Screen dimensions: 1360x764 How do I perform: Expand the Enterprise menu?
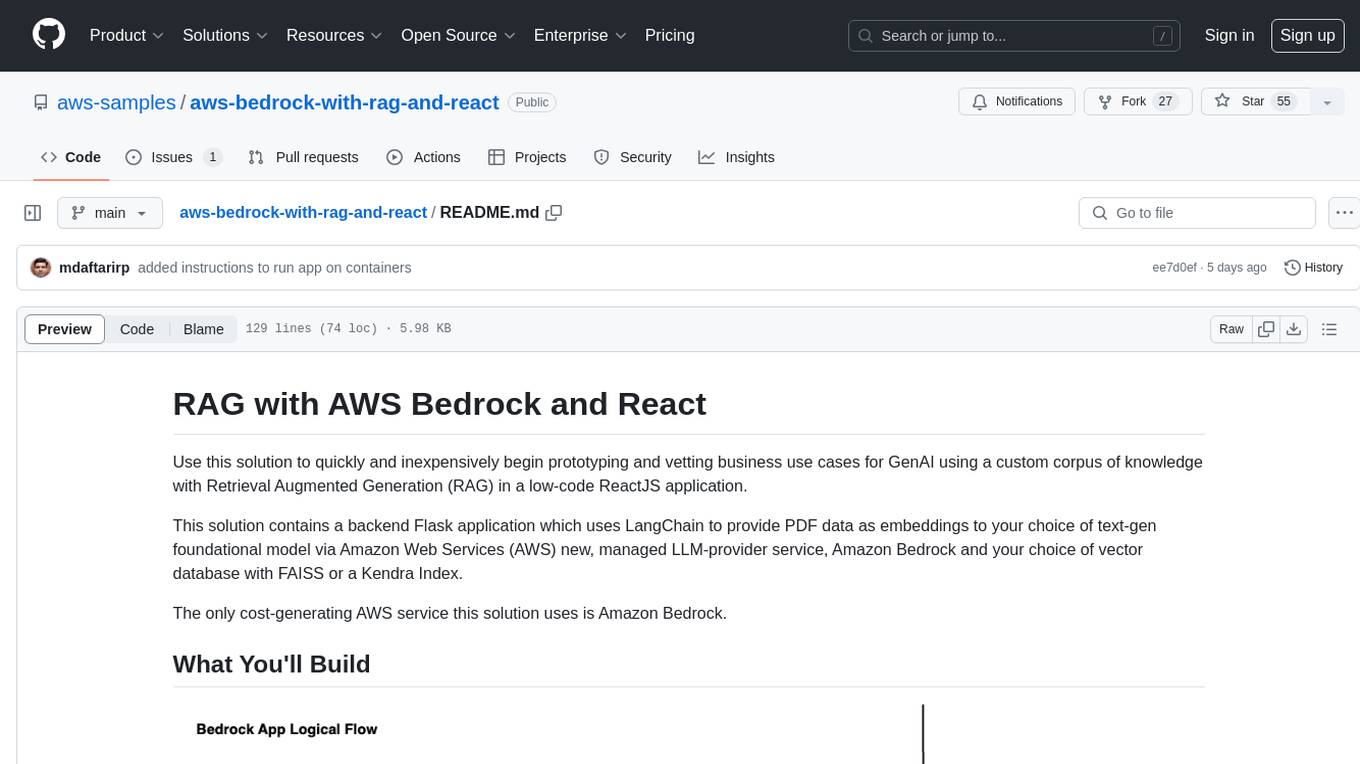(x=580, y=35)
